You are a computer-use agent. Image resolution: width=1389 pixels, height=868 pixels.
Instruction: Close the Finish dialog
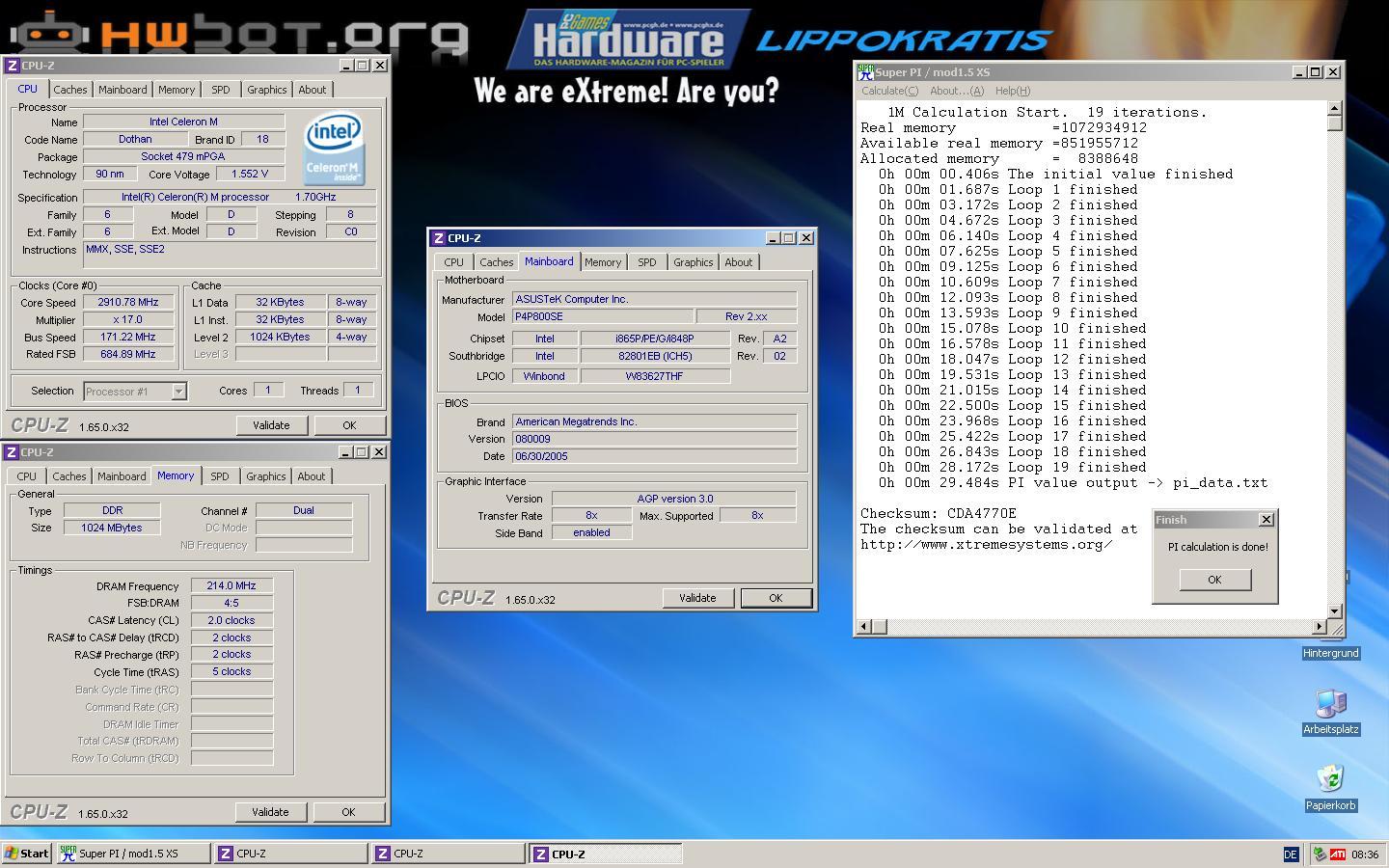pos(1266,520)
